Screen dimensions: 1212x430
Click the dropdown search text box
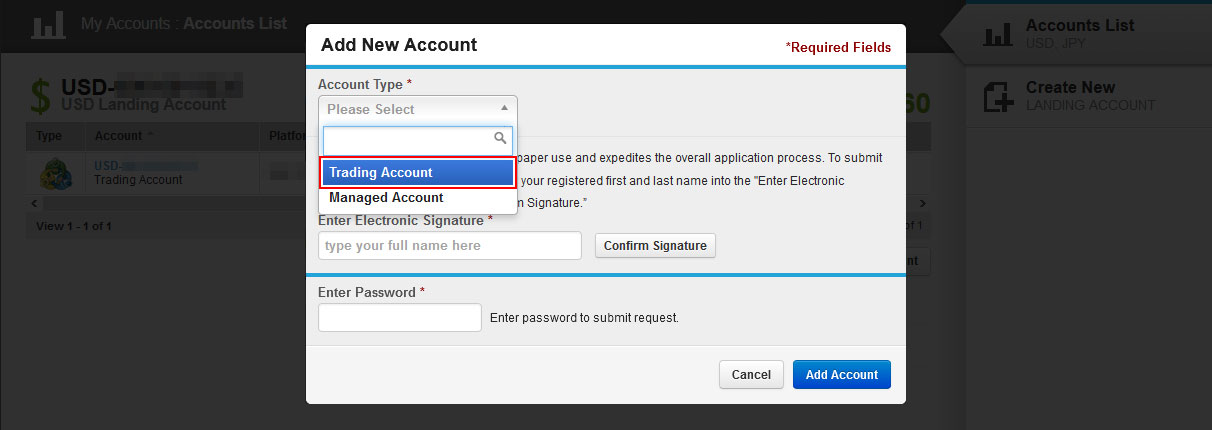pyautogui.click(x=418, y=139)
